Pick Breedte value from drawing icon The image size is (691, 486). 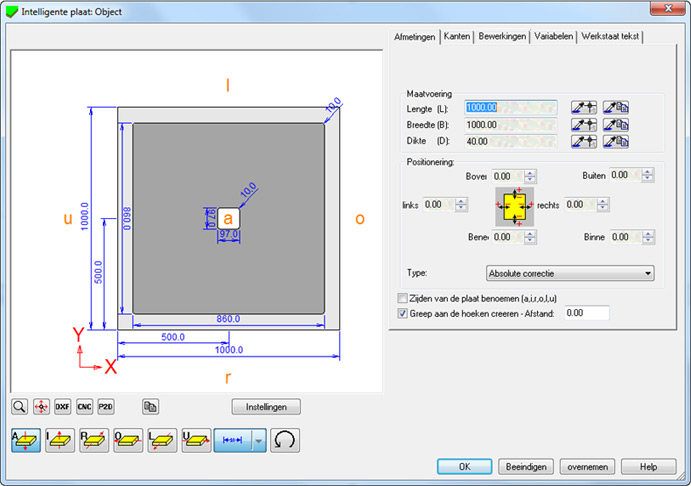coord(584,125)
